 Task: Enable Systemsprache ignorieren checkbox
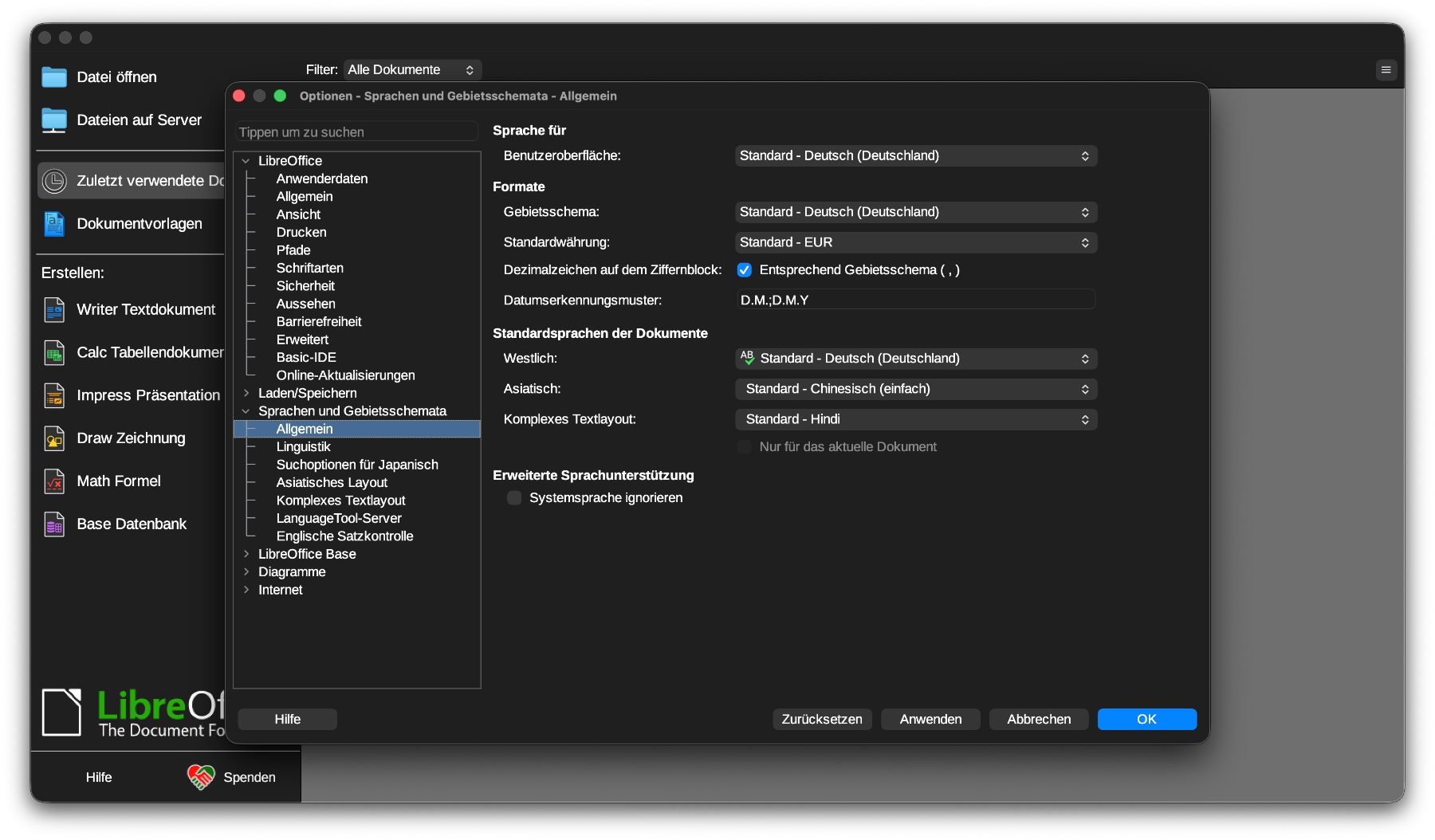click(x=514, y=498)
